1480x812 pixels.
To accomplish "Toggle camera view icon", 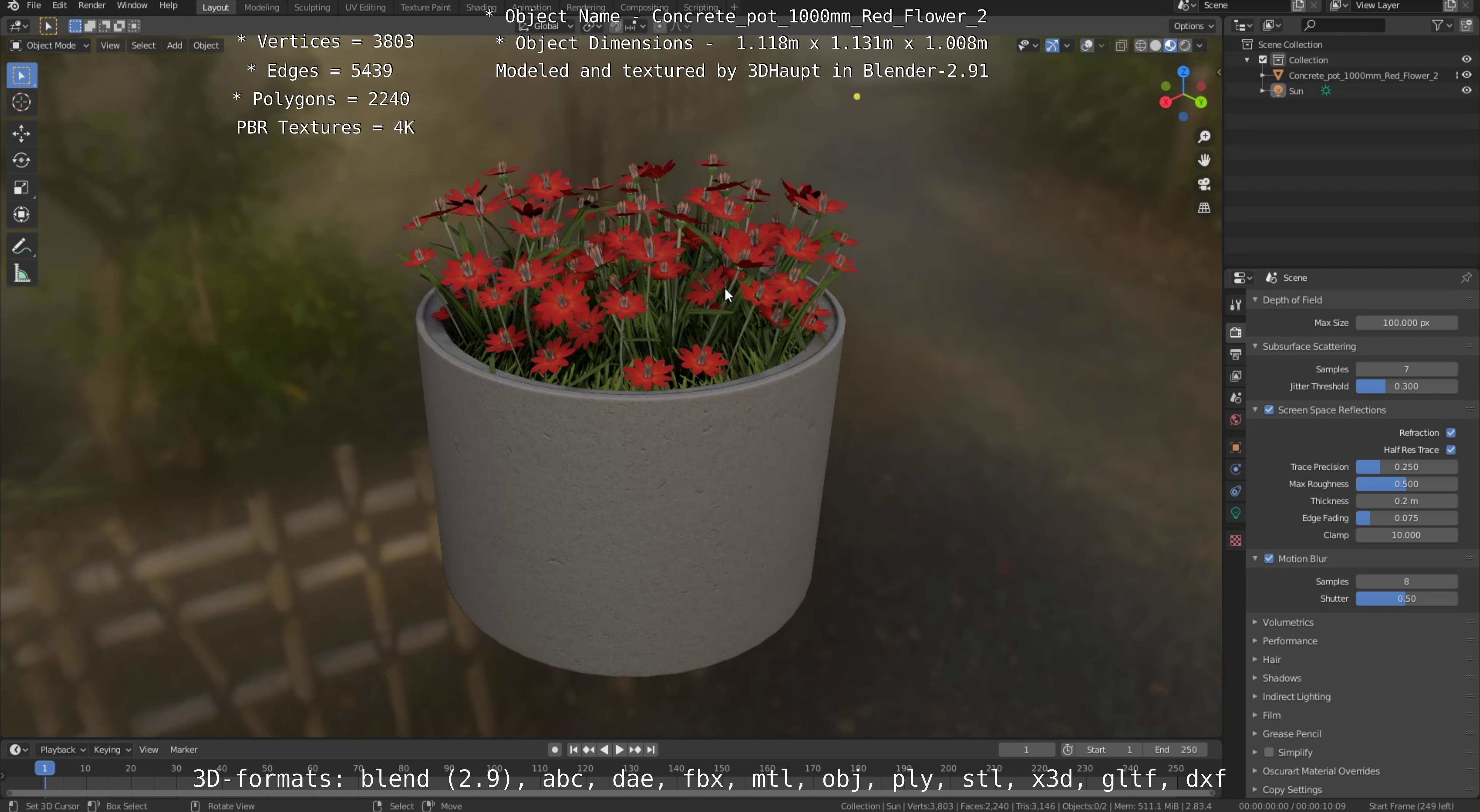I will (x=1204, y=184).
